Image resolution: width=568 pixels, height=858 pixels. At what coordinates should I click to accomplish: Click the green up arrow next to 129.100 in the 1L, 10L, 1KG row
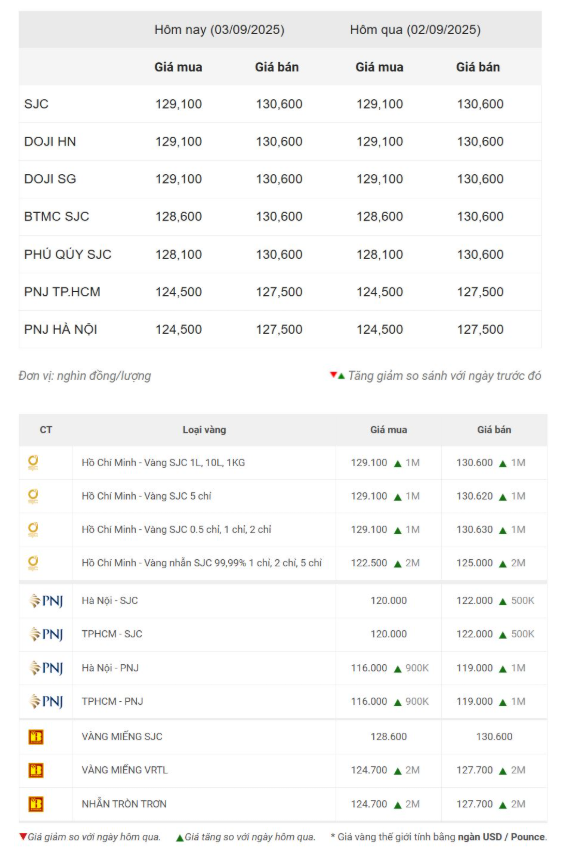point(398,463)
